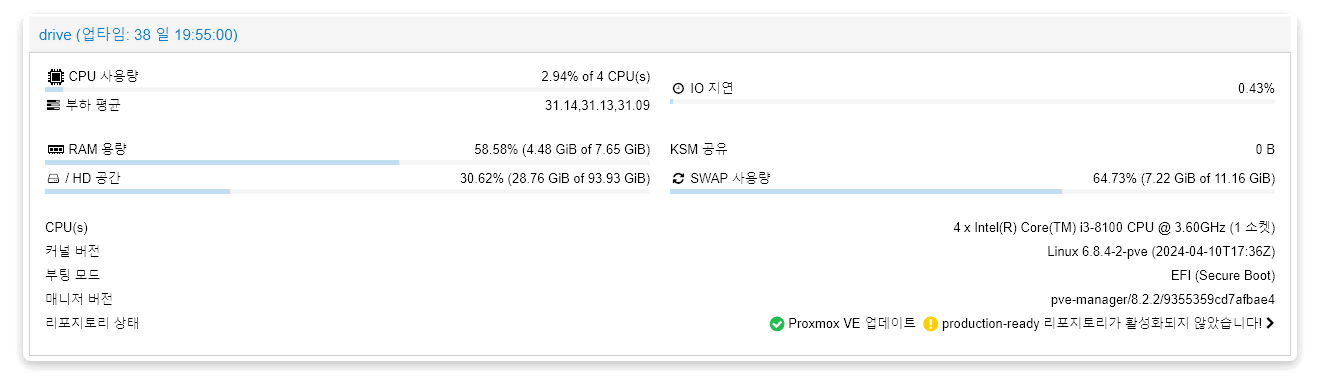Expand repository status chevron arrow
Screen dimensions: 1320x379
pos(1270,323)
